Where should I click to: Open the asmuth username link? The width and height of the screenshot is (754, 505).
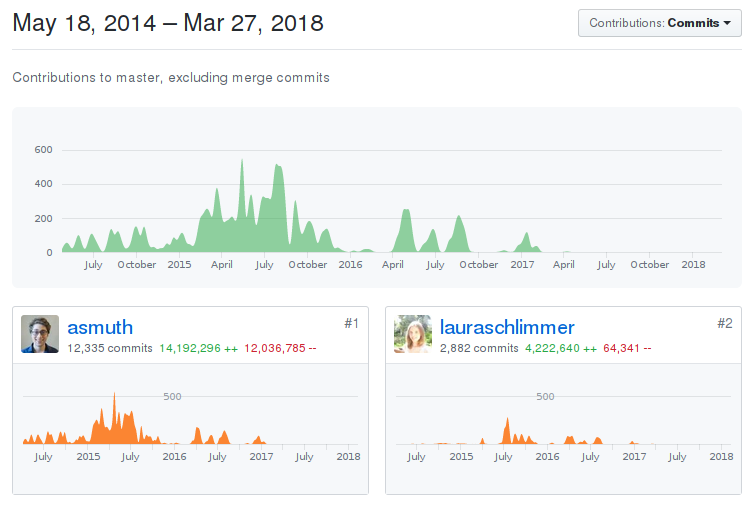click(x=100, y=327)
